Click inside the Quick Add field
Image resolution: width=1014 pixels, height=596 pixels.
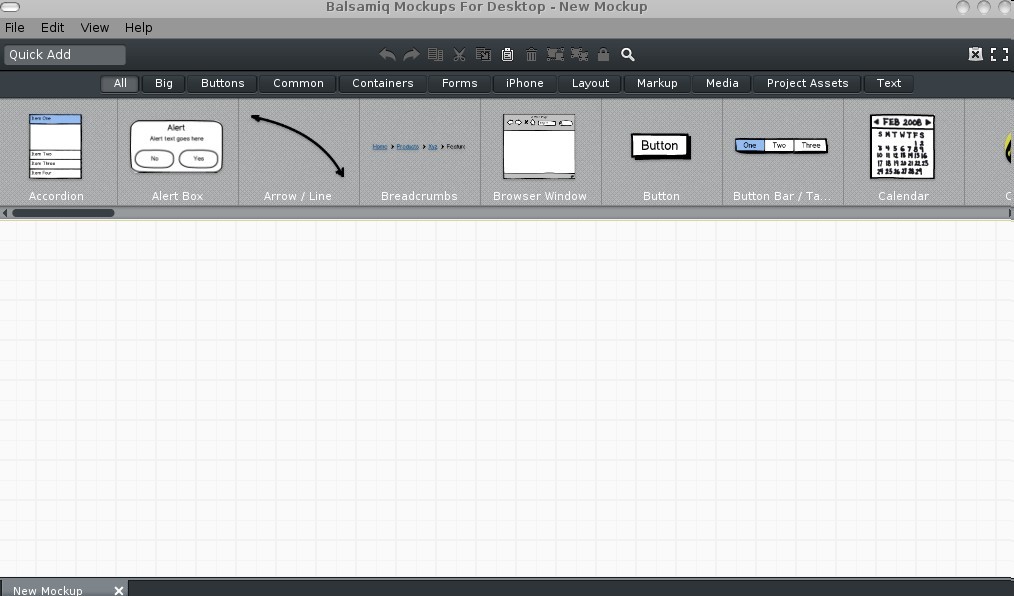[64, 55]
